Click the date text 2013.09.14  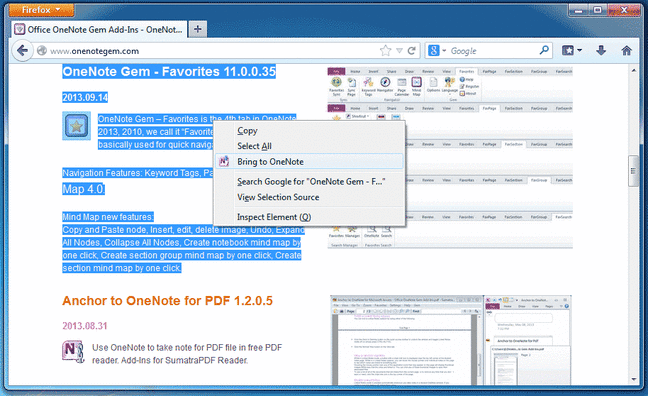(x=85, y=97)
